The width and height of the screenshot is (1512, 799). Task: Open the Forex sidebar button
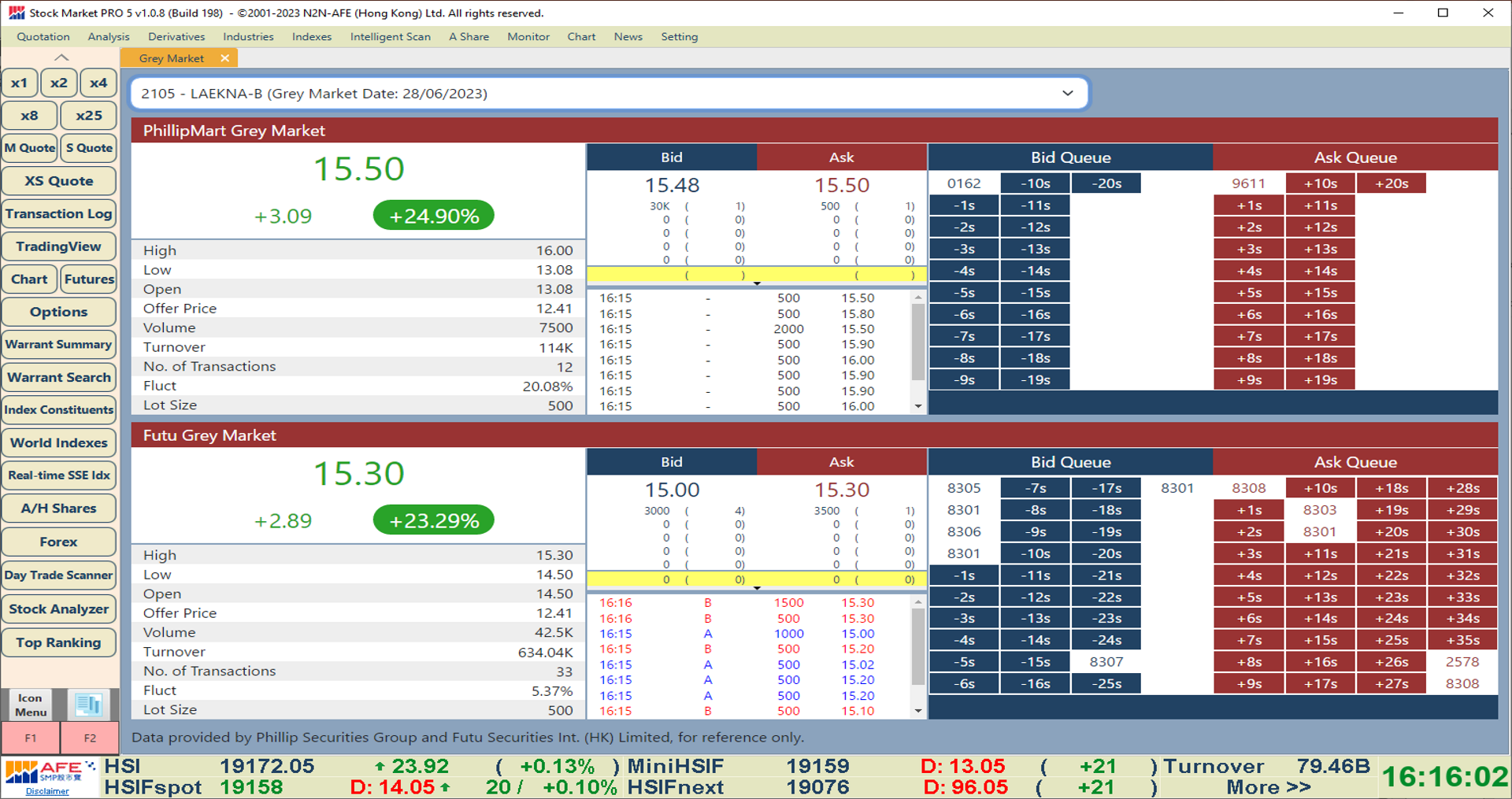click(x=59, y=542)
